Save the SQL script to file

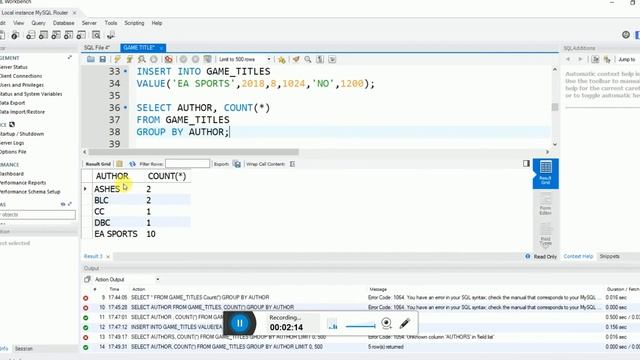click(x=103, y=60)
